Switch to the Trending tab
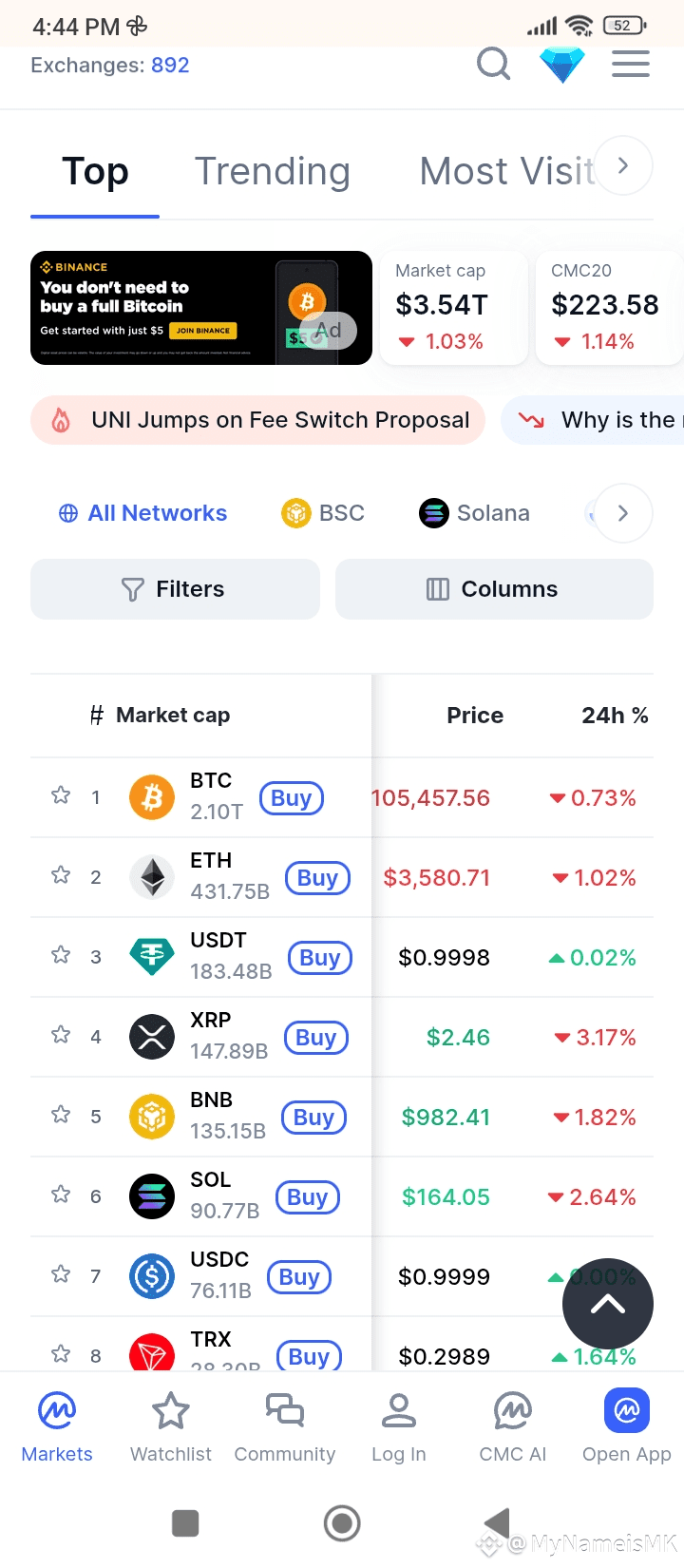The width and height of the screenshot is (684, 1568). point(273,172)
